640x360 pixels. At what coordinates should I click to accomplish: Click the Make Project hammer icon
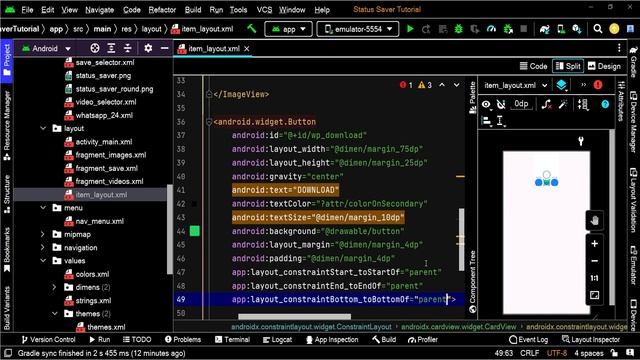(252, 29)
